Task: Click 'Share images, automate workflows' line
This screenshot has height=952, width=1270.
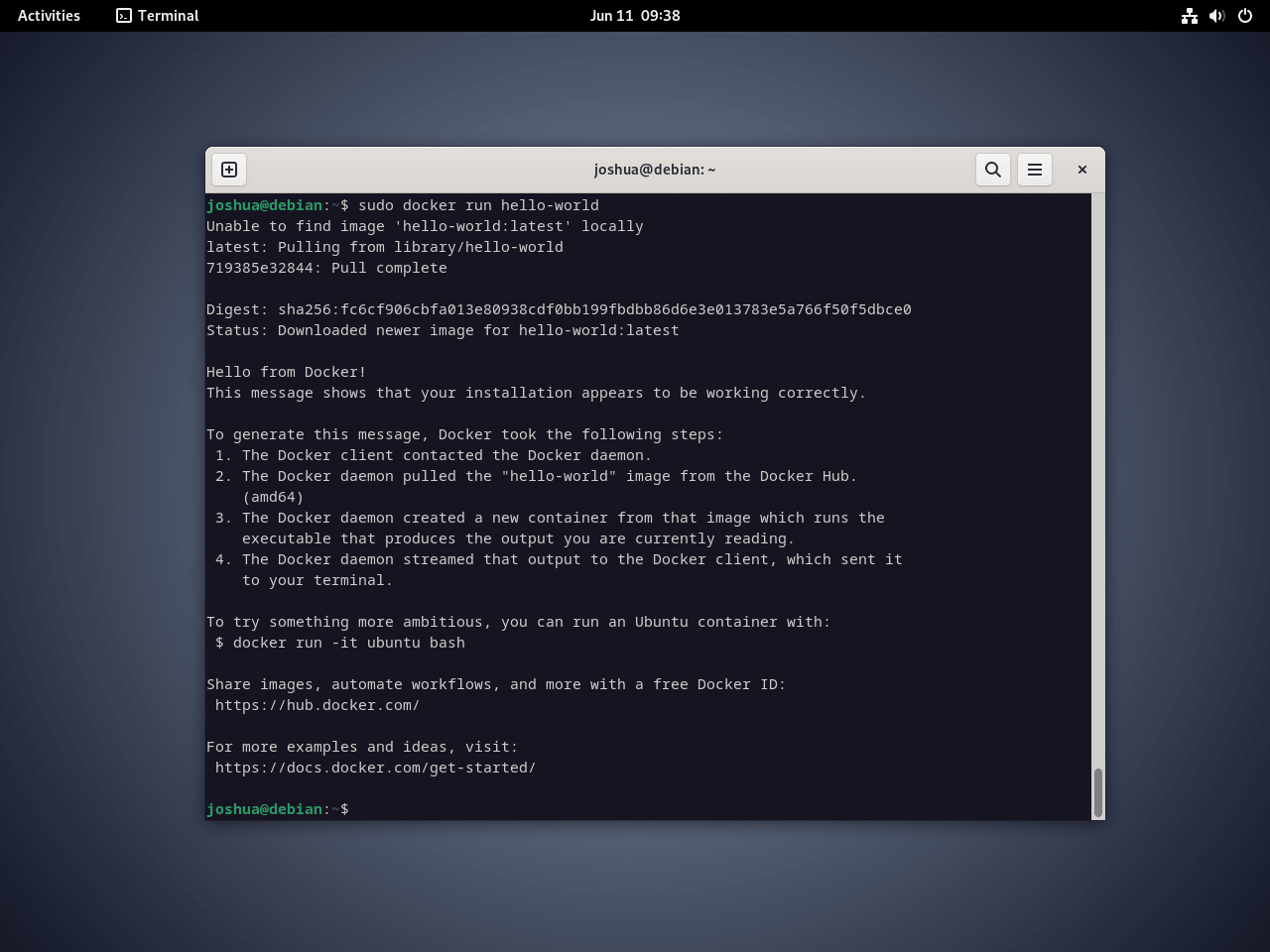Action: [496, 684]
